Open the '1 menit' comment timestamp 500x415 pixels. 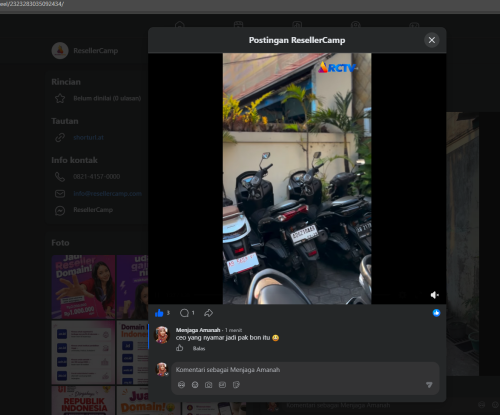tap(234, 330)
